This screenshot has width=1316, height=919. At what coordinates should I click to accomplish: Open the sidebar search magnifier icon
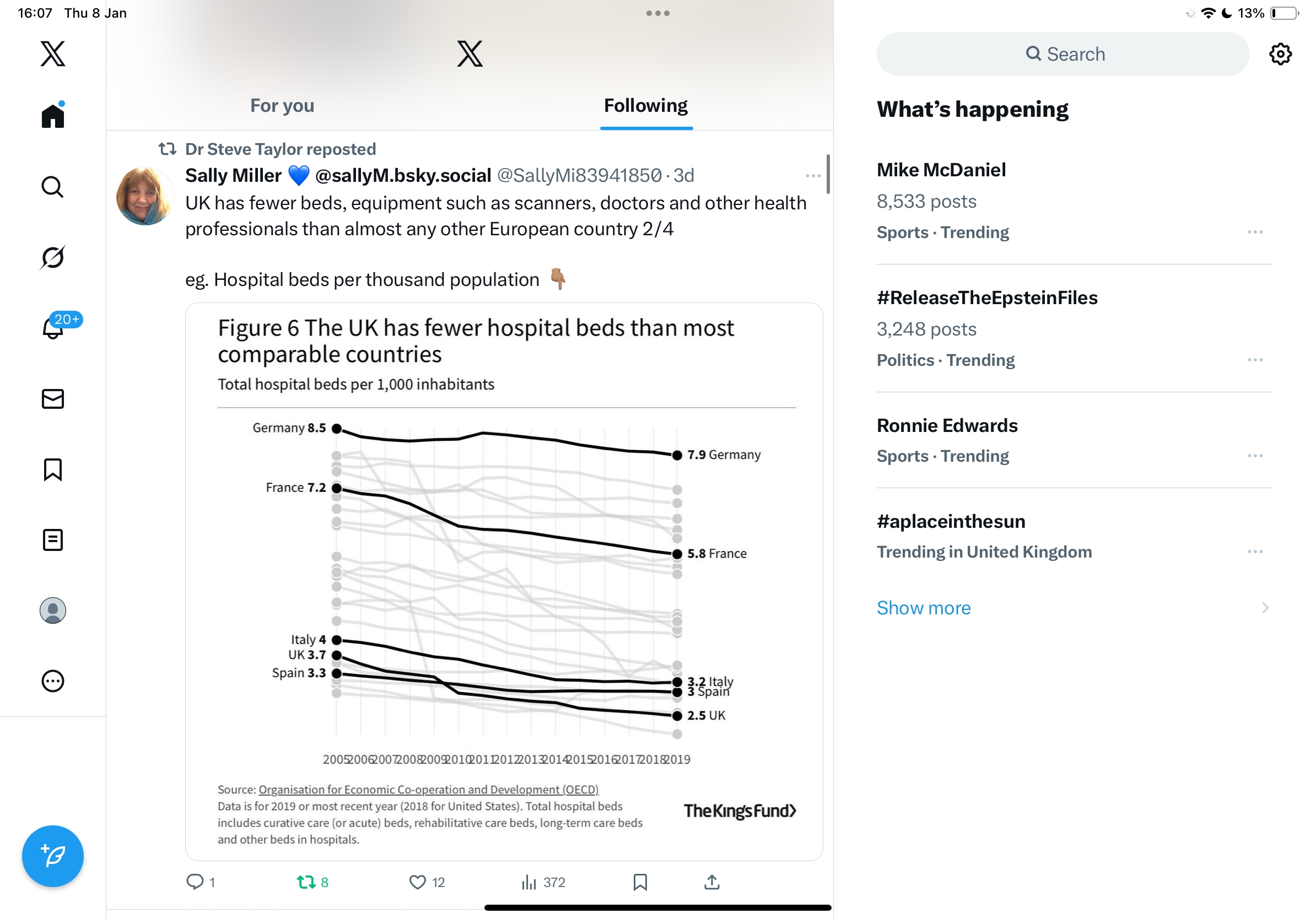[x=53, y=187]
